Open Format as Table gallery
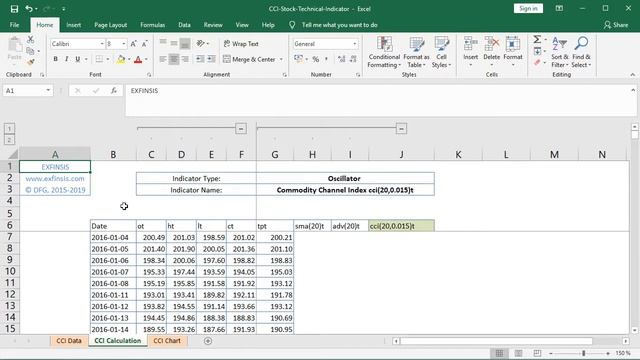The height and width of the screenshot is (360, 640). (x=416, y=52)
